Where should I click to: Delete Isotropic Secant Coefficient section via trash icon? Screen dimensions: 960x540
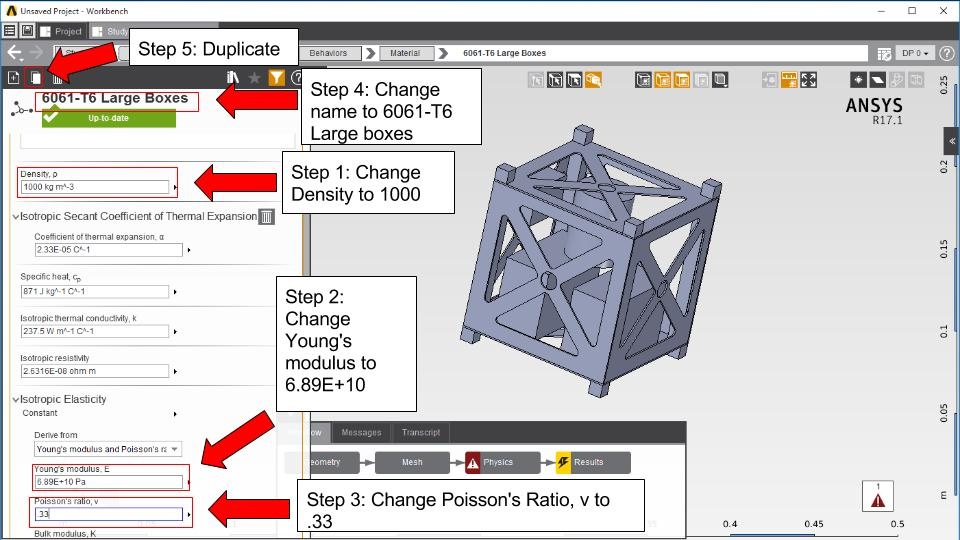pyautogui.click(x=266, y=217)
